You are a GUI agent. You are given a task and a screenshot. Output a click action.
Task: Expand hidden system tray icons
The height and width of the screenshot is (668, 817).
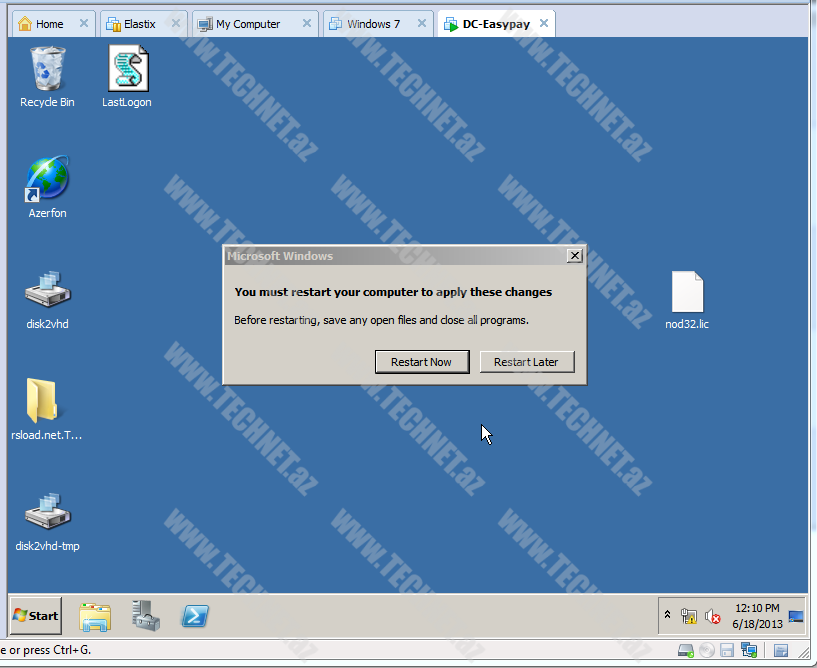(667, 616)
